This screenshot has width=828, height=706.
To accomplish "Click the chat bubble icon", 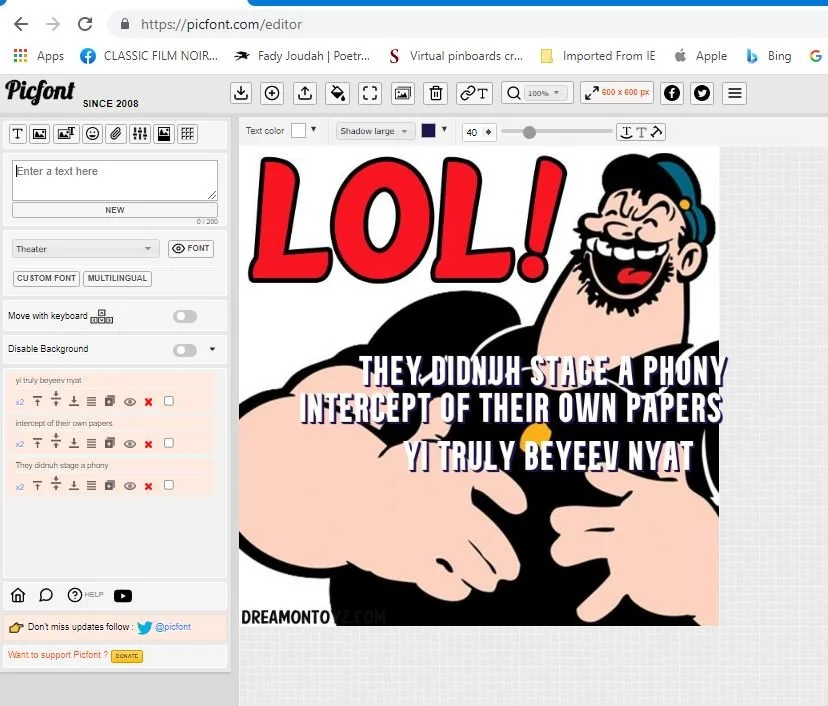I will point(46,595).
